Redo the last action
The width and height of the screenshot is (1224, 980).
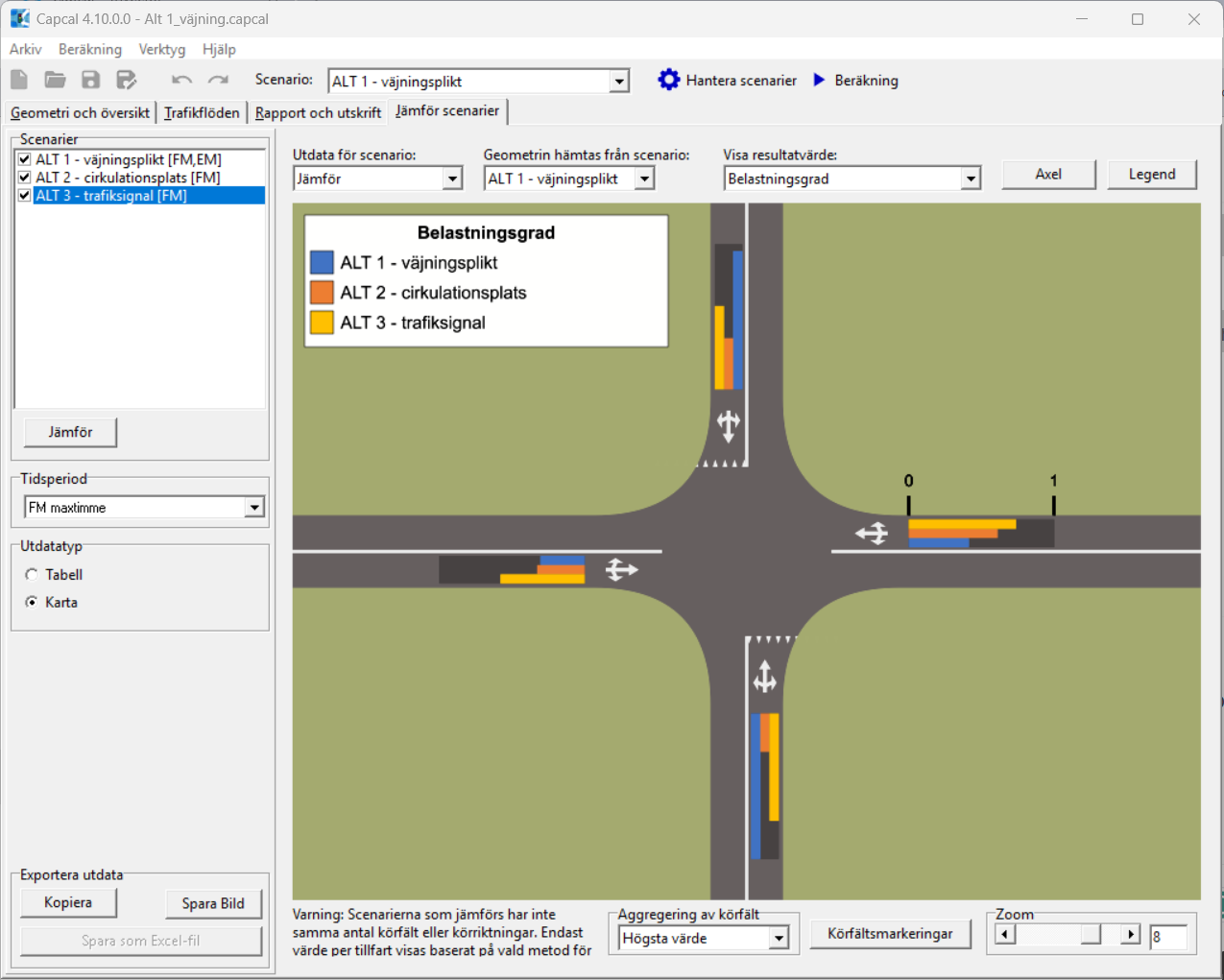tap(219, 80)
